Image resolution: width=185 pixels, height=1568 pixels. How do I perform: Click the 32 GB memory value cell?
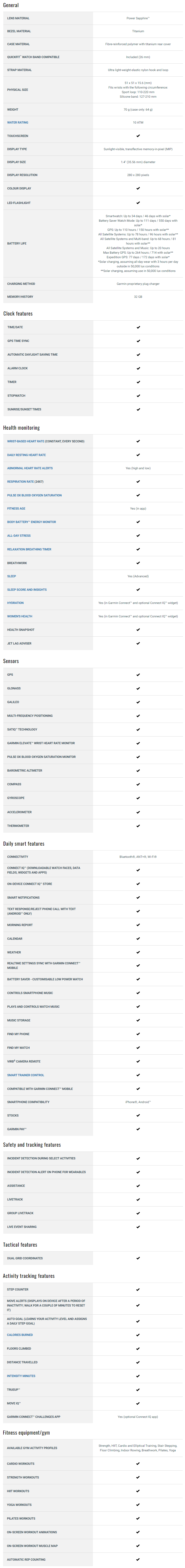coord(138,297)
